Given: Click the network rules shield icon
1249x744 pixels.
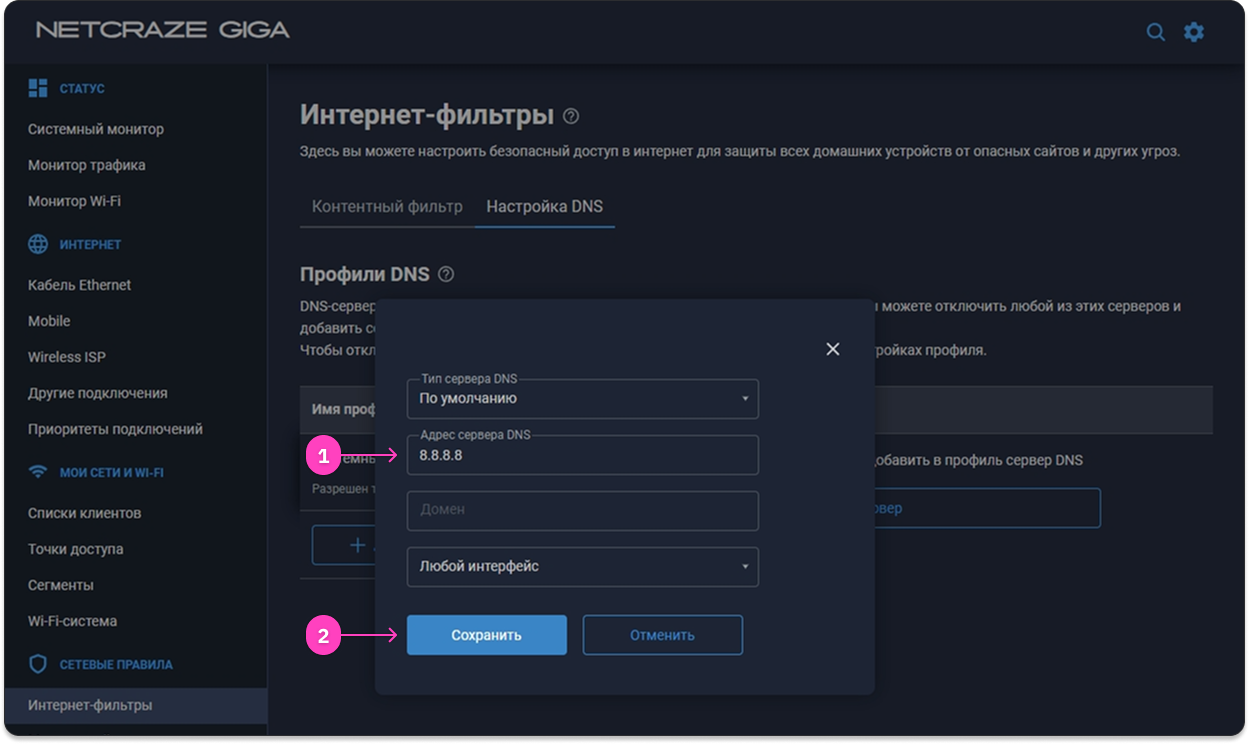Looking at the screenshot, I should [x=38, y=664].
